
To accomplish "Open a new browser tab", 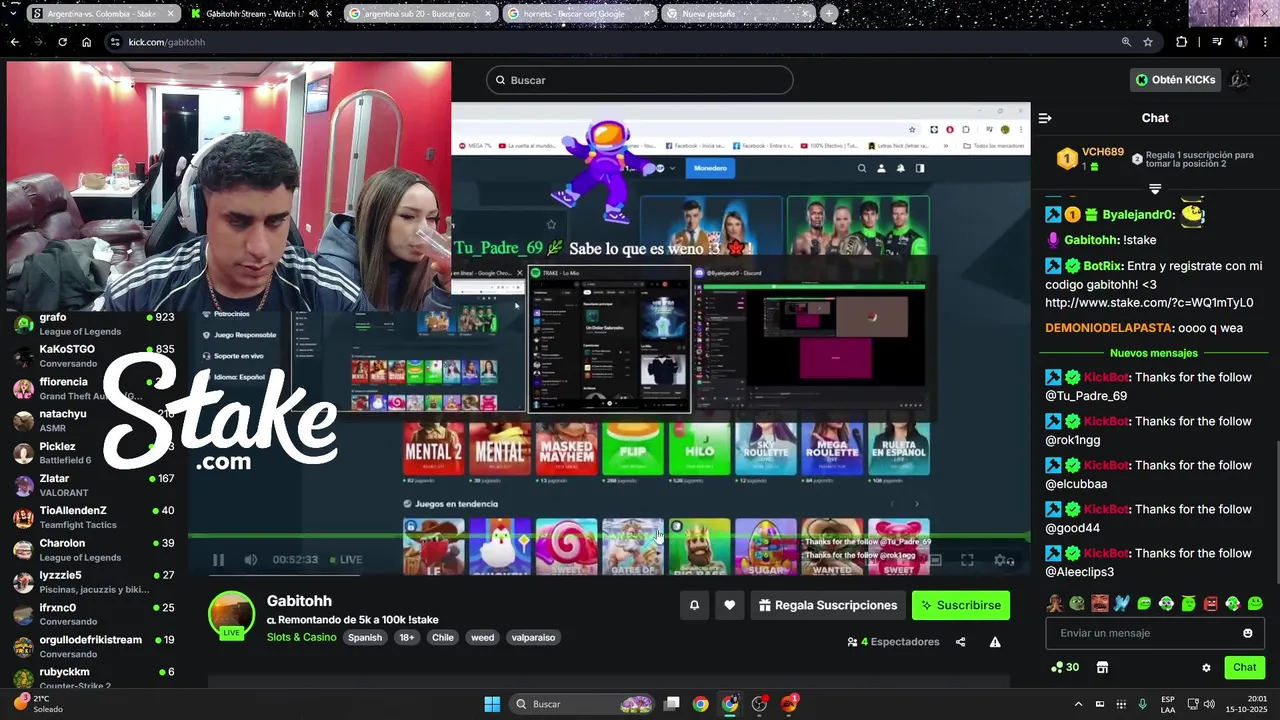I will coord(829,14).
